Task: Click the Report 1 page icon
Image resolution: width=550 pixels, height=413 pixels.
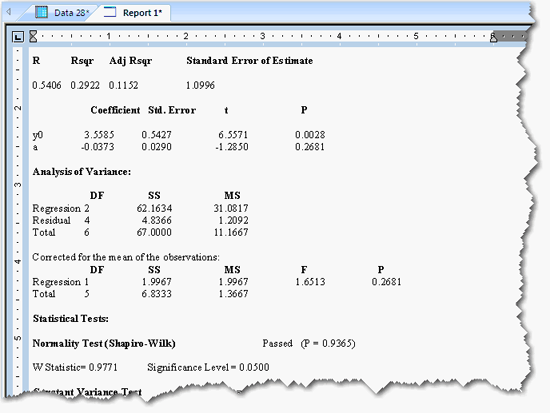Action: click(110, 12)
